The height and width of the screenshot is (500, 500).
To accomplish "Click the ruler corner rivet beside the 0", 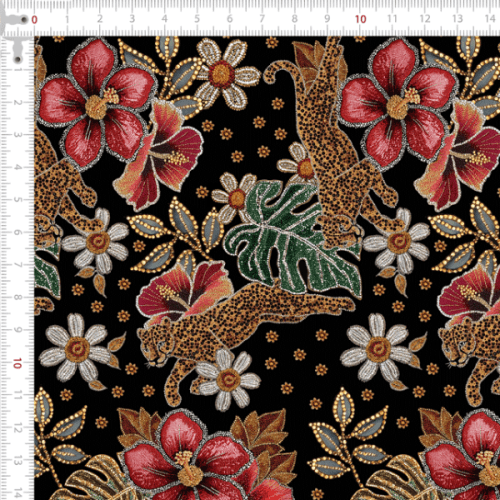I will (x=24, y=20).
